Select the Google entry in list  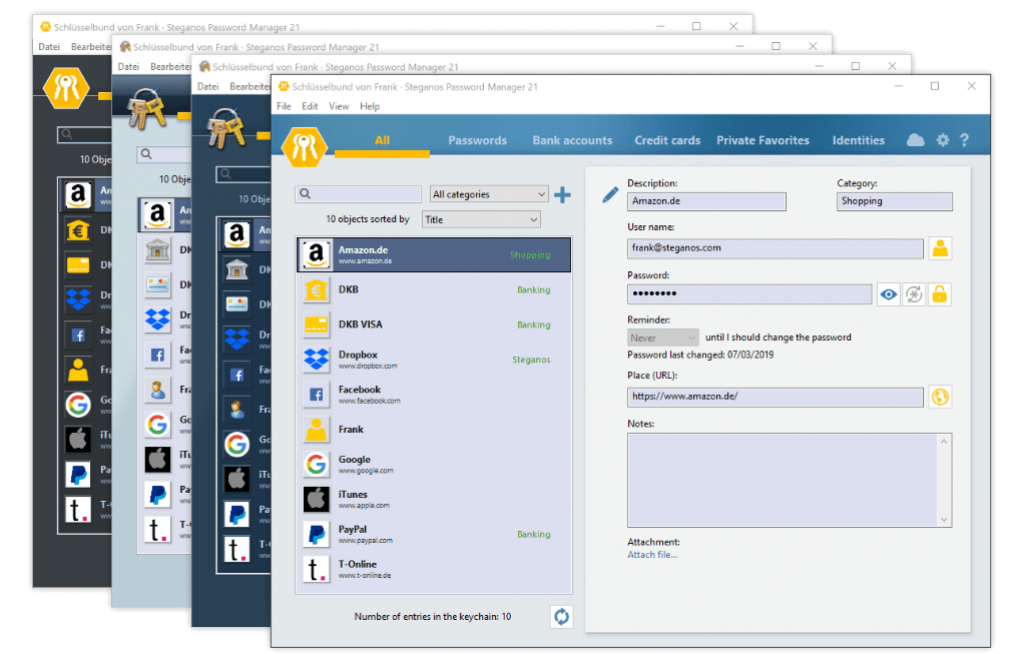pos(434,465)
